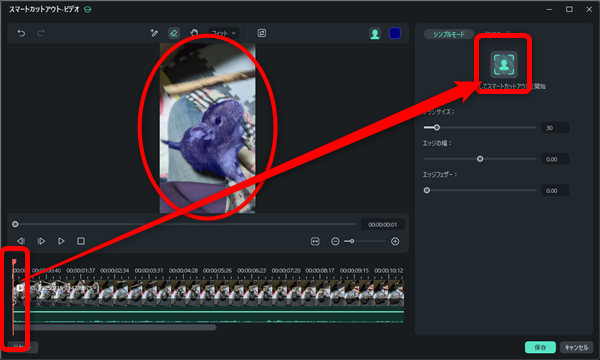Open the フィット zoom dropdown

point(223,33)
